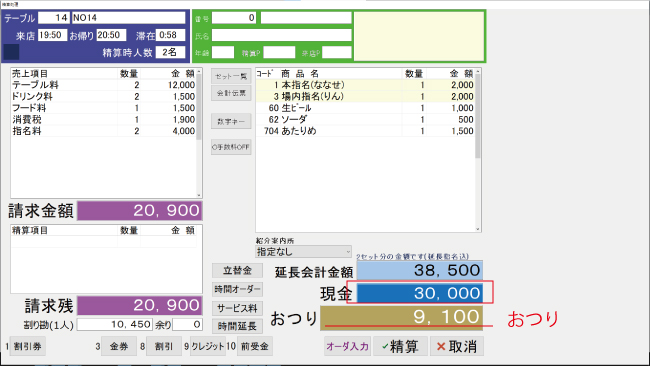650x366 pixels.
Task: Click the 取消 cancel button
Action: click(456, 347)
